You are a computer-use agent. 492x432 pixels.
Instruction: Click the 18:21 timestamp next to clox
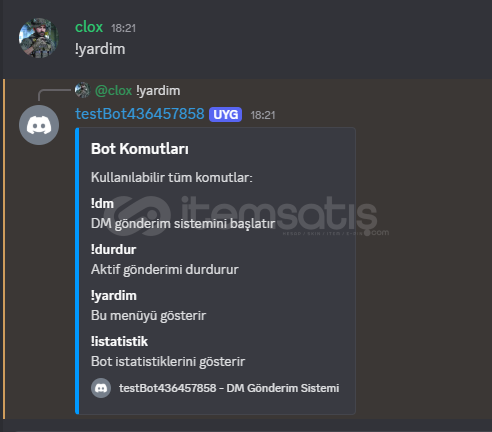pos(123,28)
